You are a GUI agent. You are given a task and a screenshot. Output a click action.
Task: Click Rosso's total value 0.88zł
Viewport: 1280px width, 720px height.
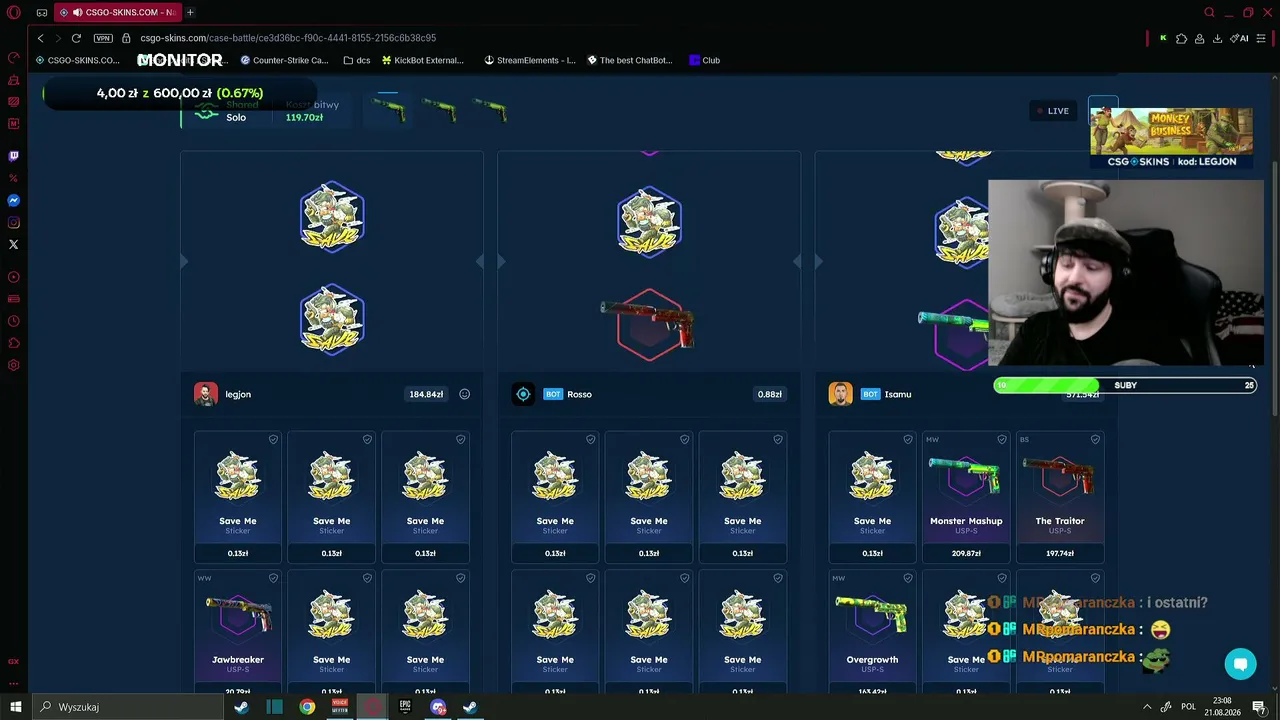click(x=770, y=394)
